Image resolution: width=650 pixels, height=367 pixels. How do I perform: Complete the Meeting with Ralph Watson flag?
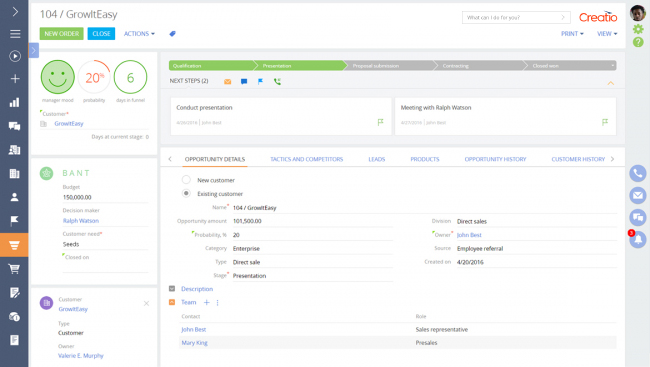(x=605, y=122)
